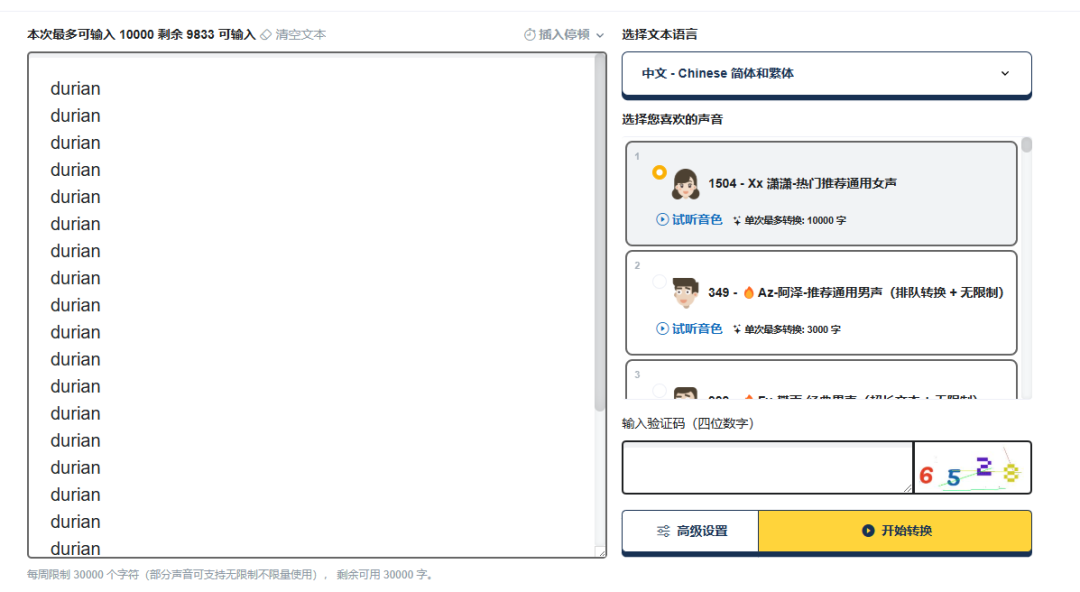The image size is (1080, 592).
Task: Click the text area resize handle icon
Action: pos(601,552)
